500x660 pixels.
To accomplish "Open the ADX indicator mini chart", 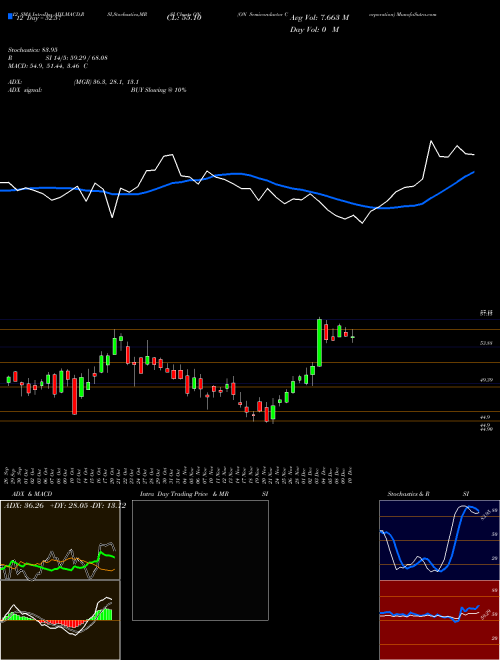I will 60,540.
